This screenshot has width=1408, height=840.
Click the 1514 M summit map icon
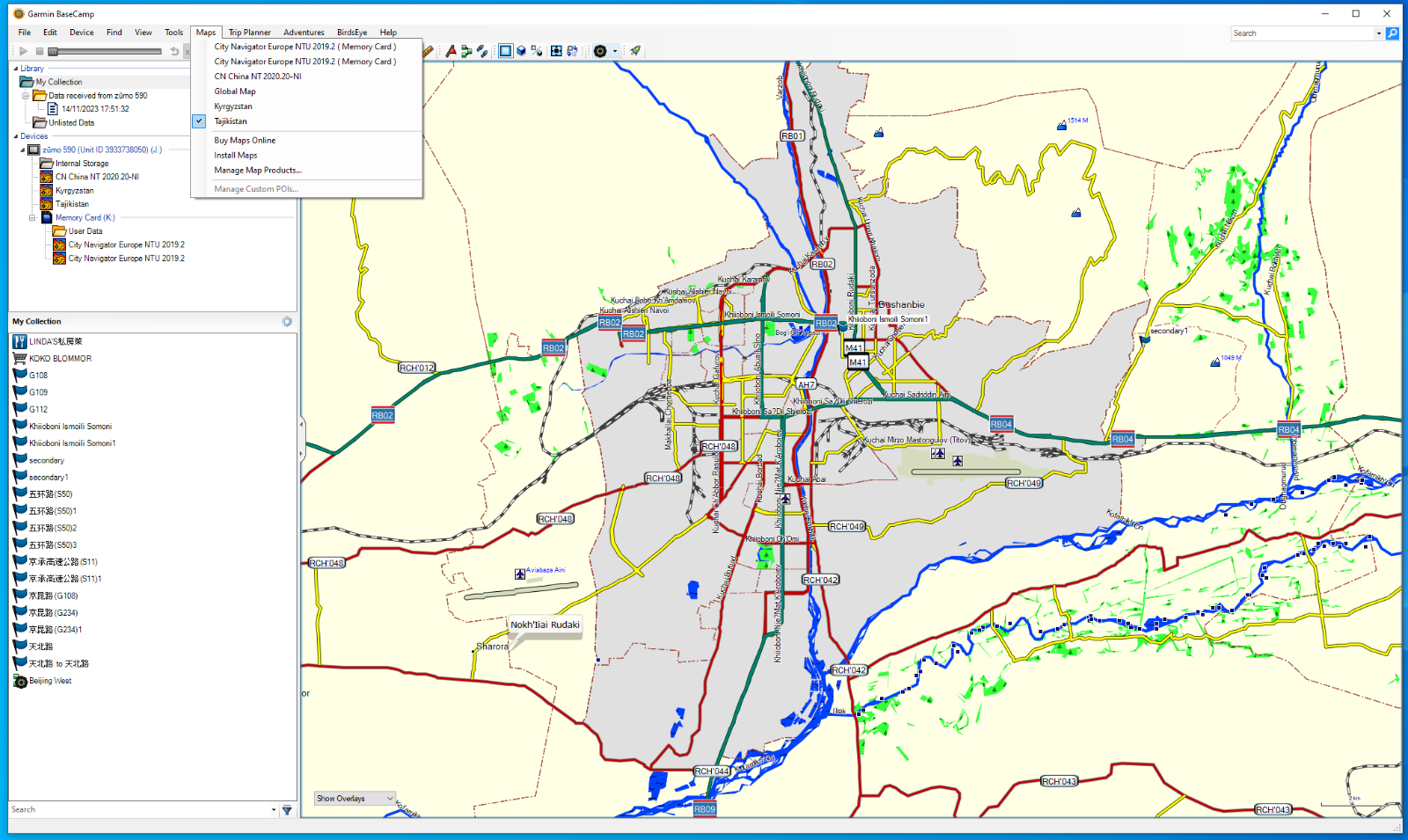point(1062,126)
